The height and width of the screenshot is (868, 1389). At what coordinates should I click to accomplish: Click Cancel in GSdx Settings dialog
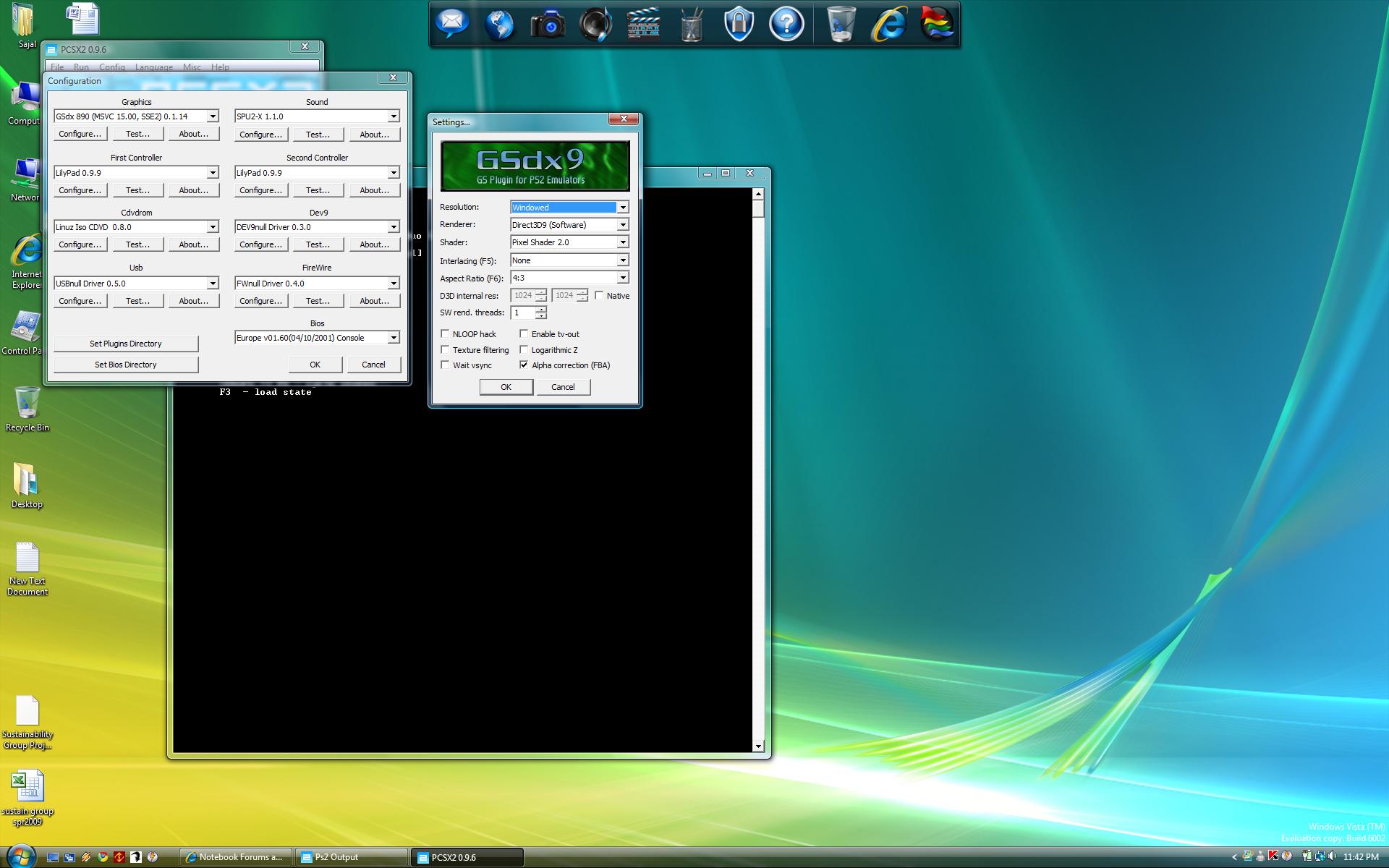[x=563, y=387]
